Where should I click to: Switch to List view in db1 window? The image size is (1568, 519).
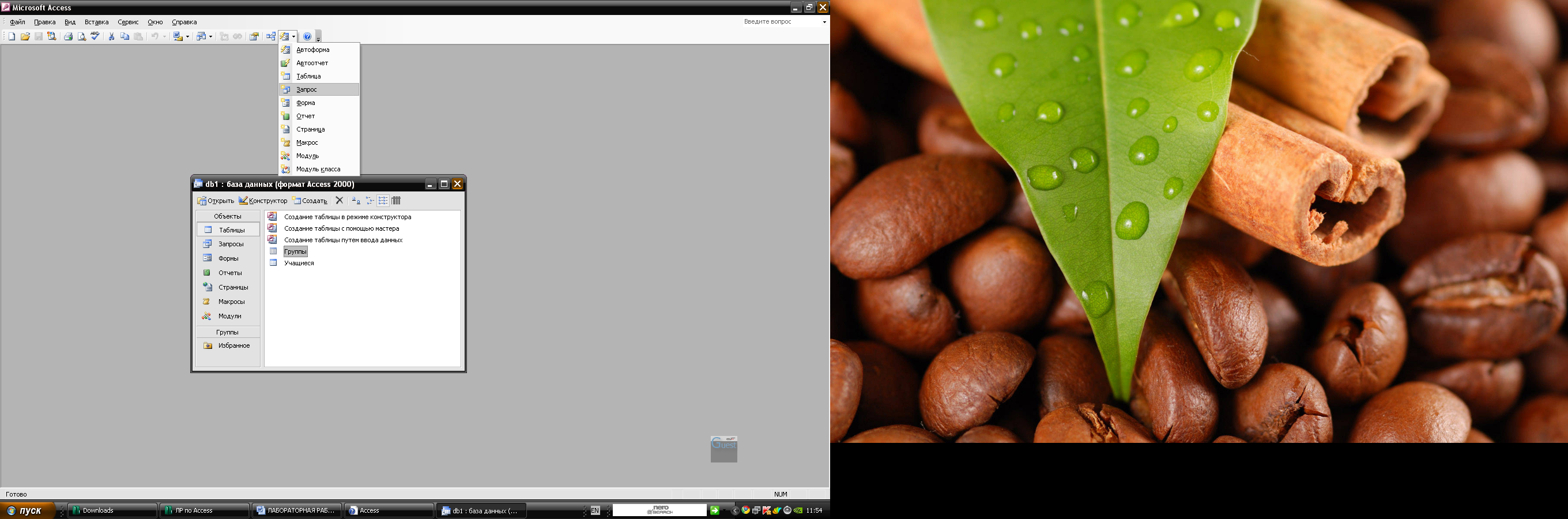click(383, 201)
